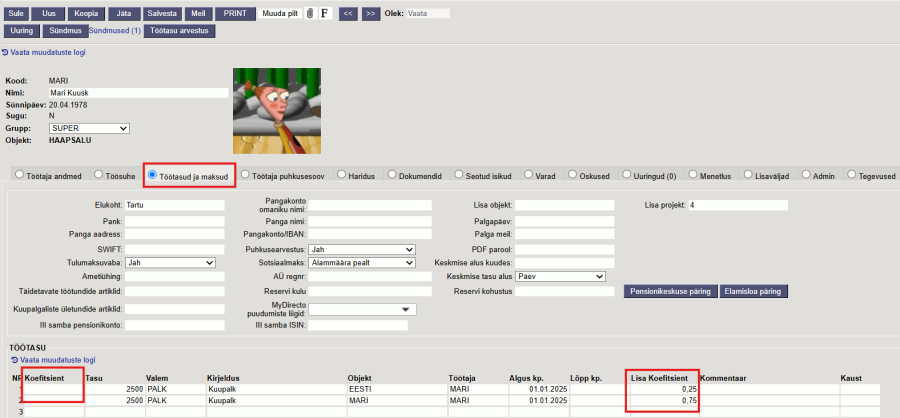Click the Muuda pilt button
900x418 pixels.
(280, 14)
